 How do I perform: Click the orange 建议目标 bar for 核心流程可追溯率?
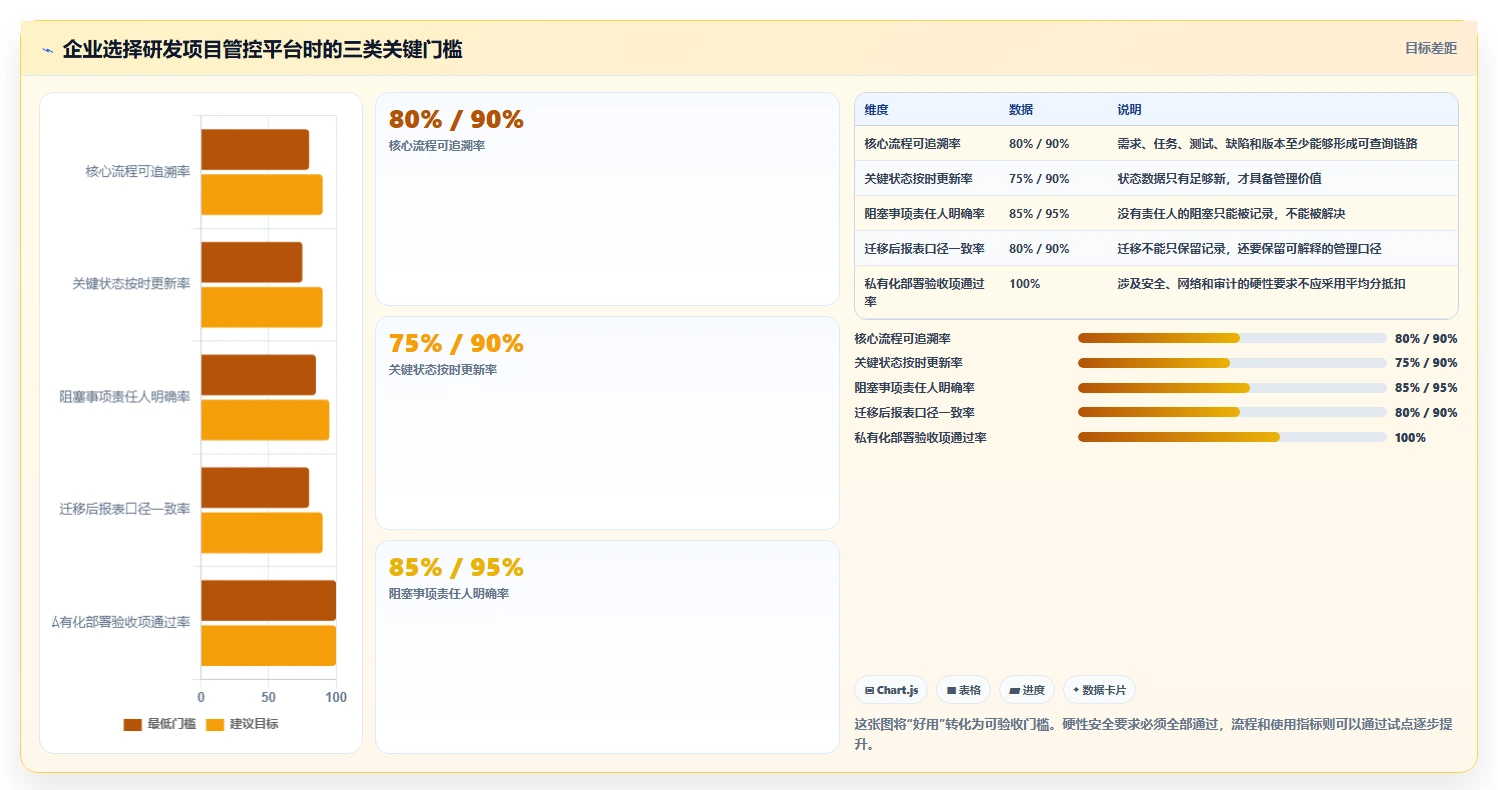tap(262, 194)
